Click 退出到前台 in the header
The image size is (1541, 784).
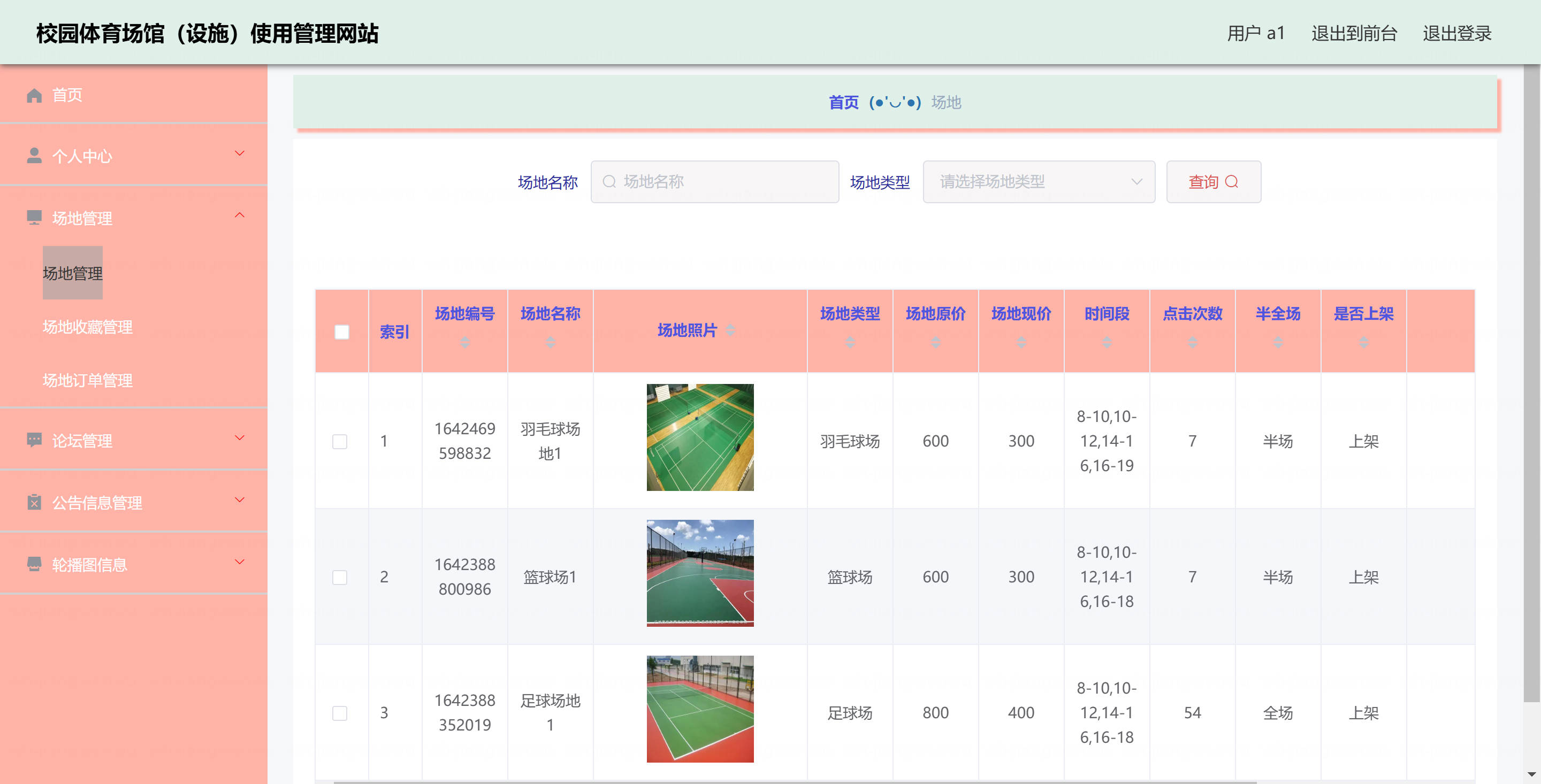click(x=1354, y=33)
